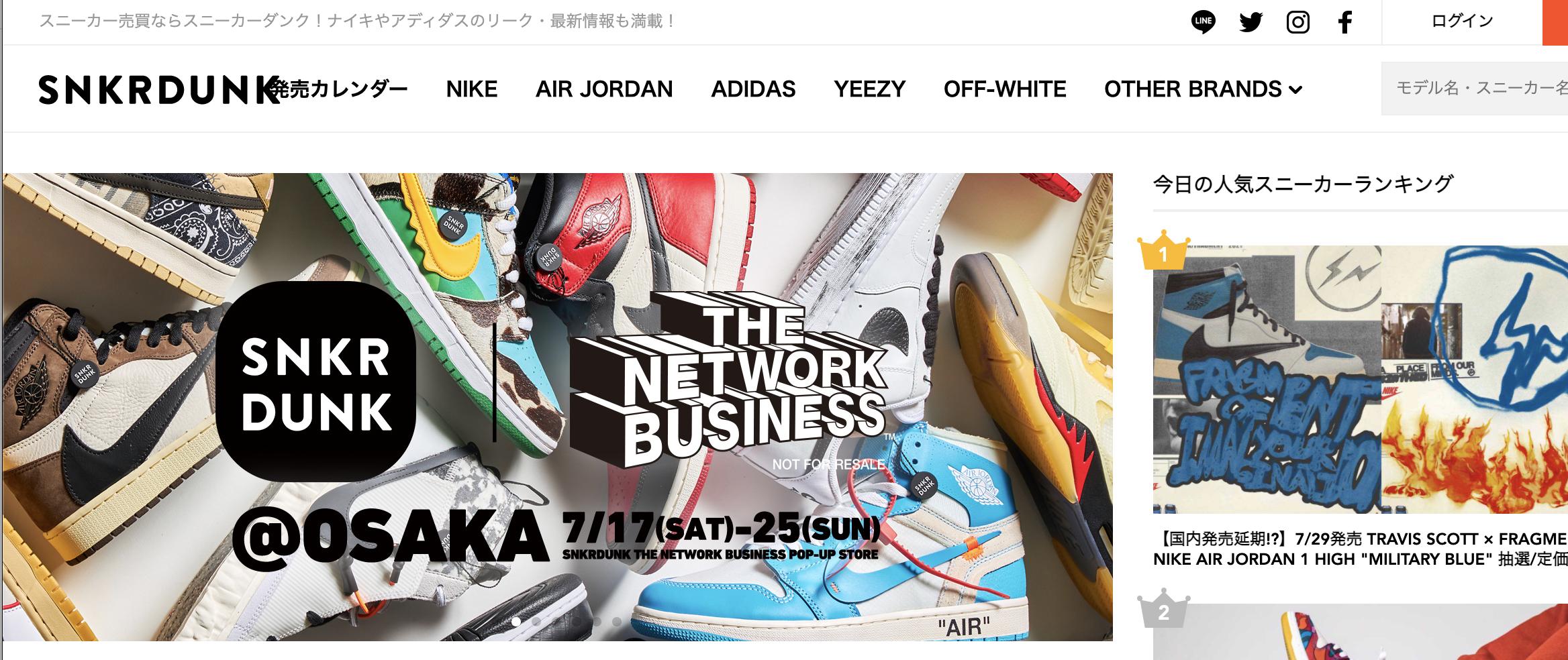Open the Osaka pop-up store banner
The width and height of the screenshot is (1568, 660).
tap(557, 406)
